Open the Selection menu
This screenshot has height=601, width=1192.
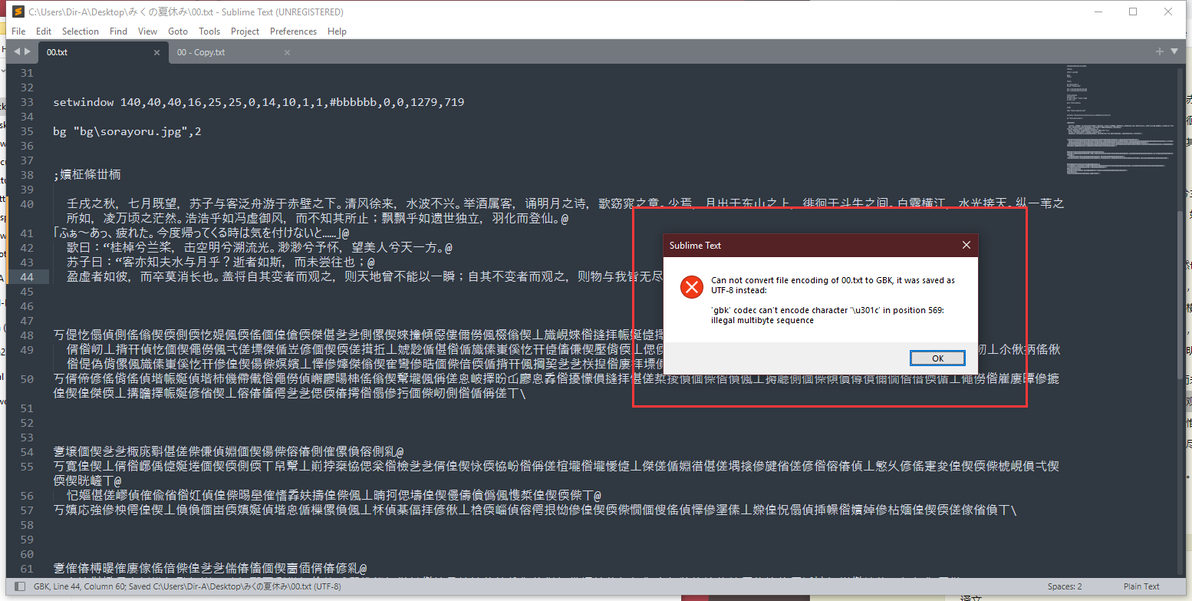(80, 31)
